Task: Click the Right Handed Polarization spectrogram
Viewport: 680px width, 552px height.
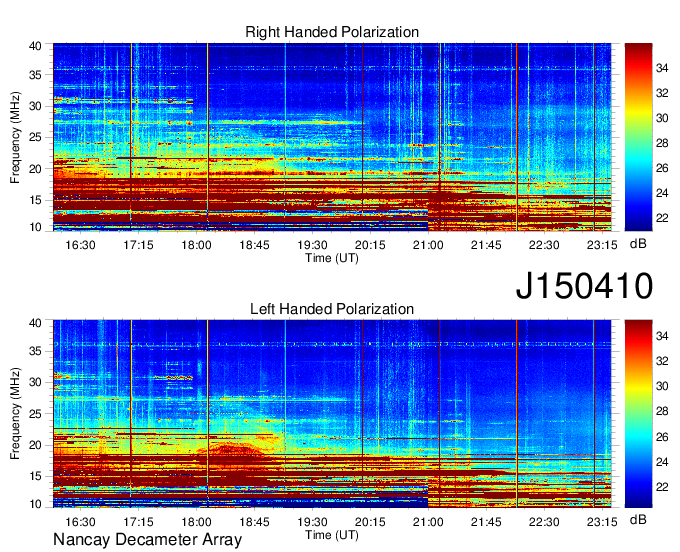Action: coord(332,137)
